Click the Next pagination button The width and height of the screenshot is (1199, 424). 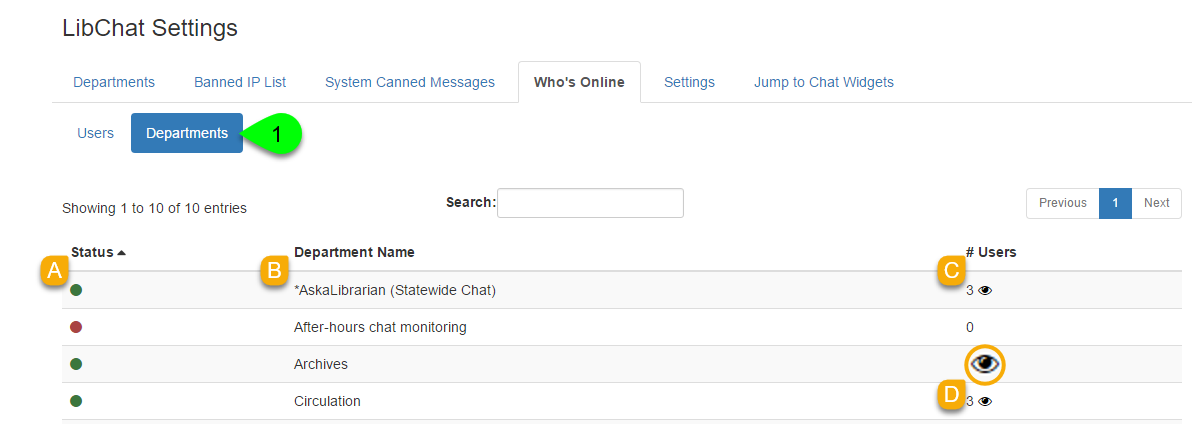point(1156,203)
